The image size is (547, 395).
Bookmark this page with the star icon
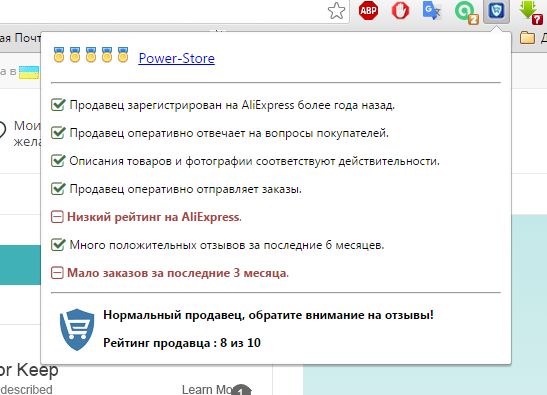(336, 11)
